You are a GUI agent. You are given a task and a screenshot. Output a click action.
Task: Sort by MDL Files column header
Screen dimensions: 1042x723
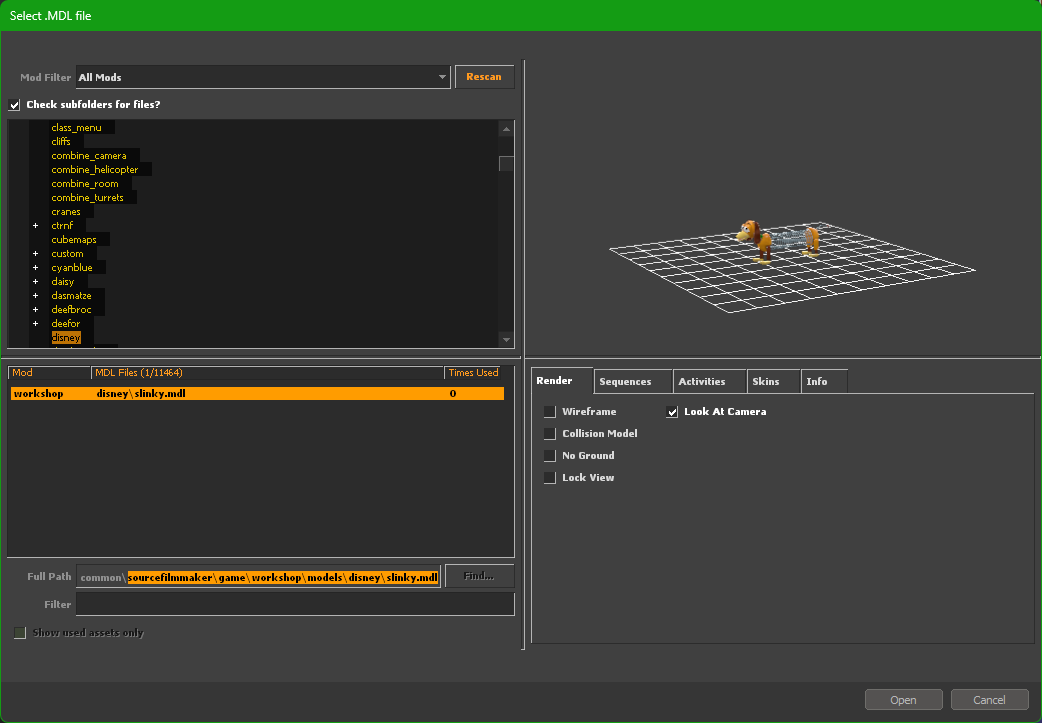[267, 373]
